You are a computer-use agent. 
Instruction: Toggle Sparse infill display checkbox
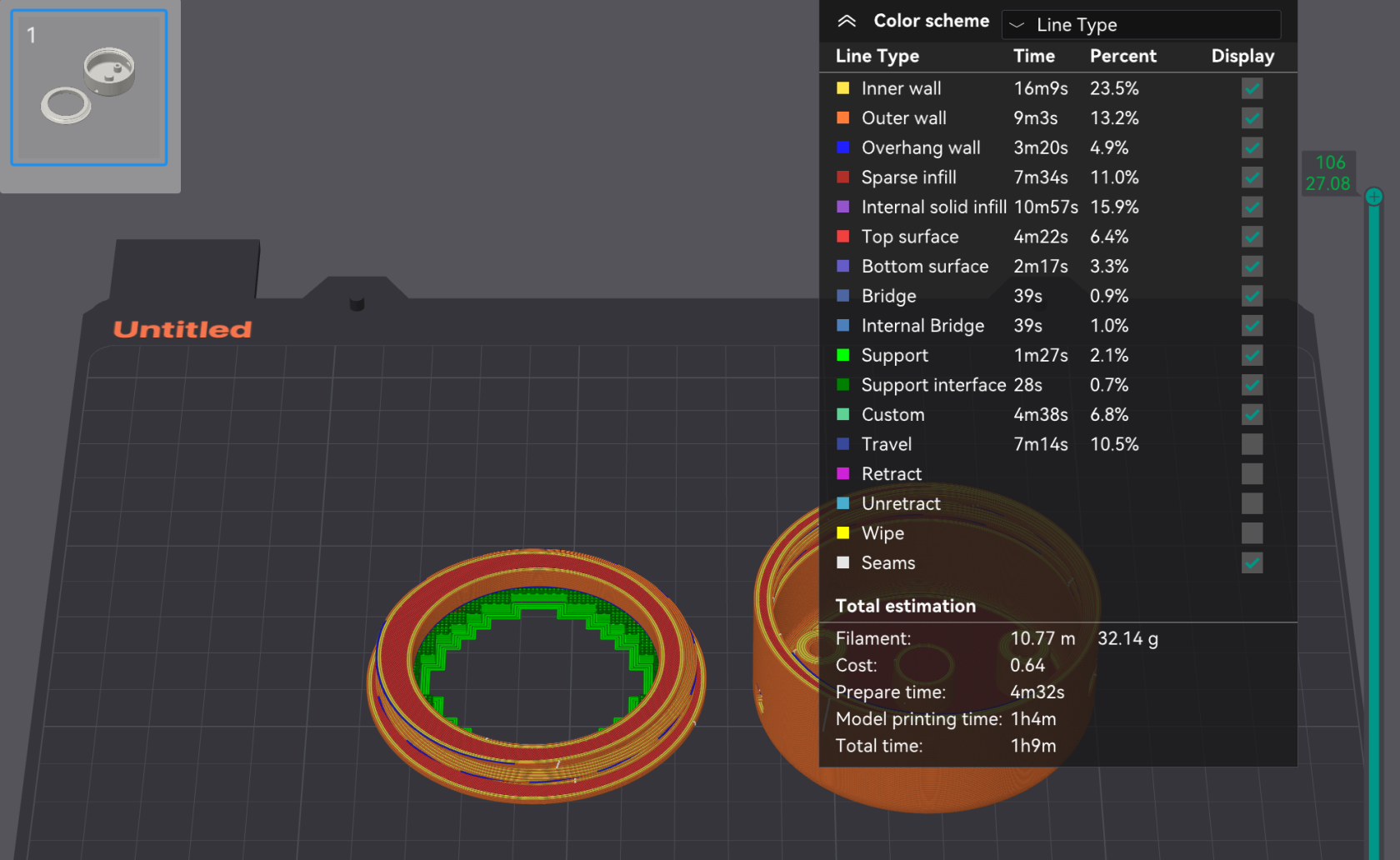click(1252, 177)
